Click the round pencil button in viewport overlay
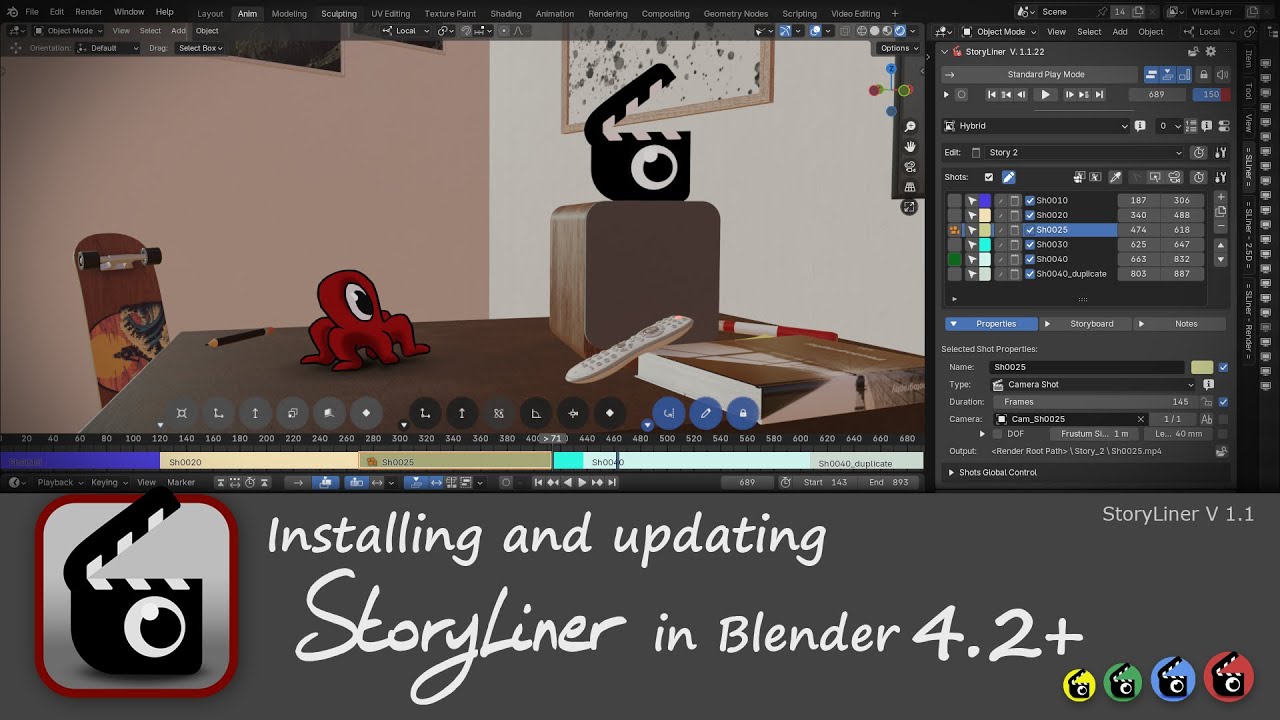The width and height of the screenshot is (1280, 720). pyautogui.click(x=706, y=413)
